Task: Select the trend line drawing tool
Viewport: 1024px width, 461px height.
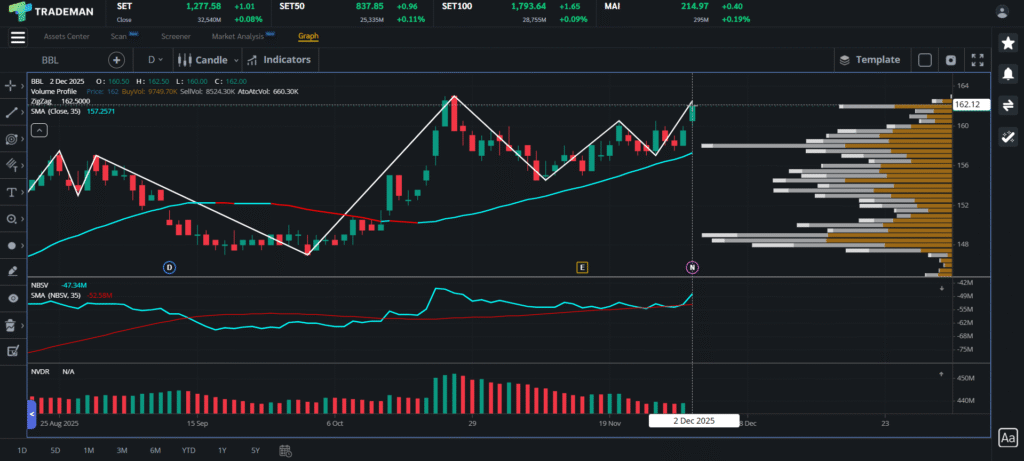Action: click(12, 112)
